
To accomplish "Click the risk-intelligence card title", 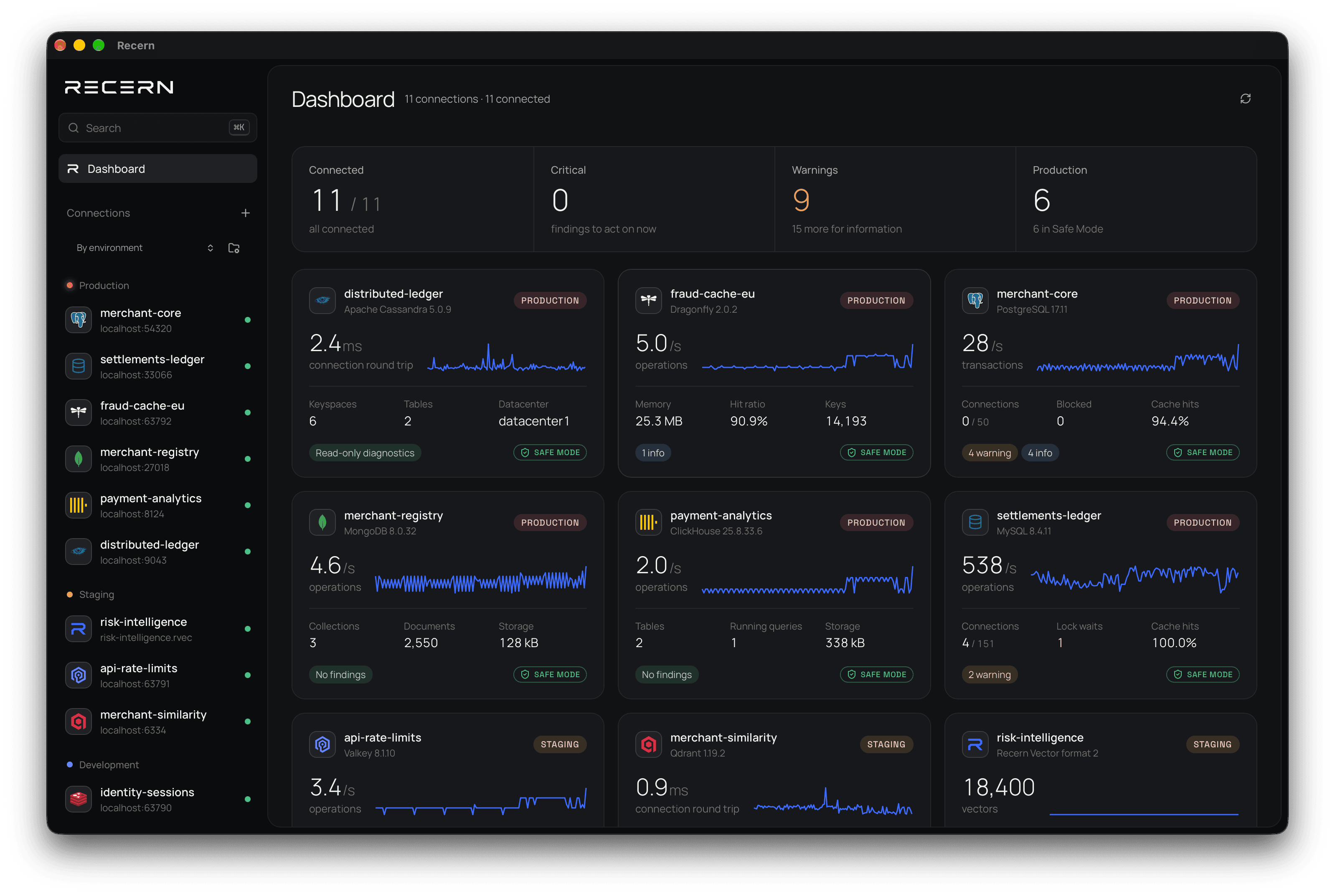I will coord(1039,738).
